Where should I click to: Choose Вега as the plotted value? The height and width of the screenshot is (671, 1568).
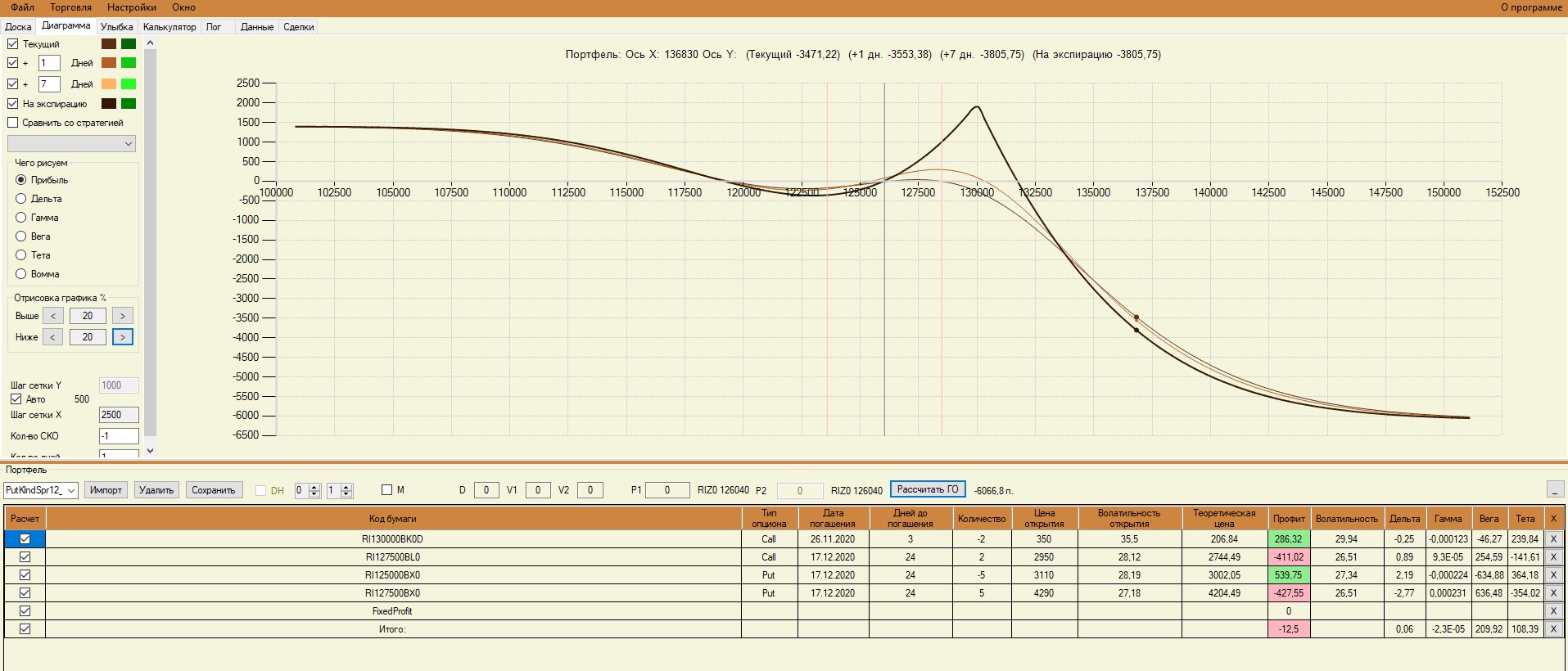21,236
